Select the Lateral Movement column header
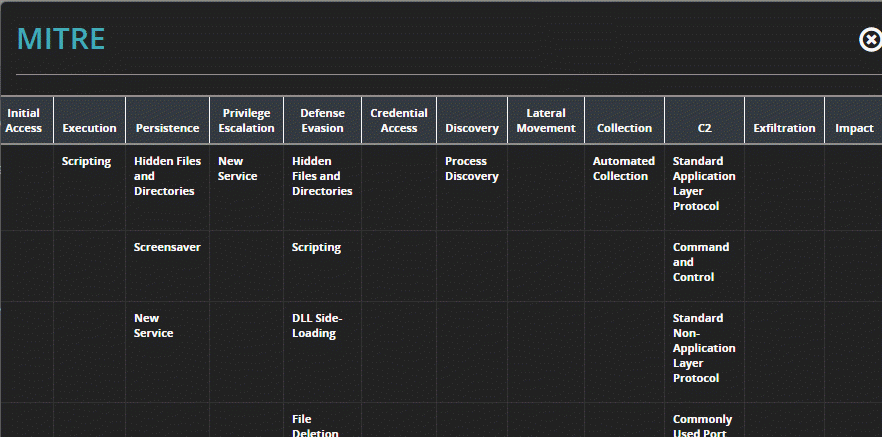The image size is (882, 437). click(x=546, y=120)
